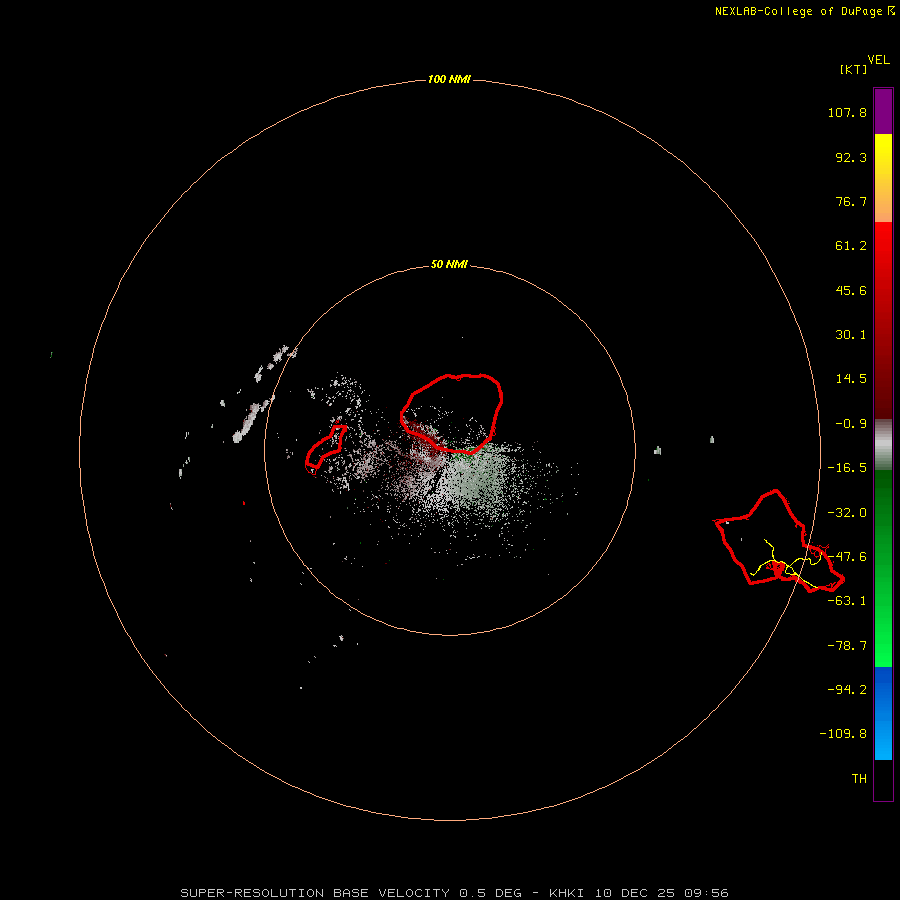Click the -32.0 legend value
Viewport: 900px width, 900px height.
[x=847, y=513]
